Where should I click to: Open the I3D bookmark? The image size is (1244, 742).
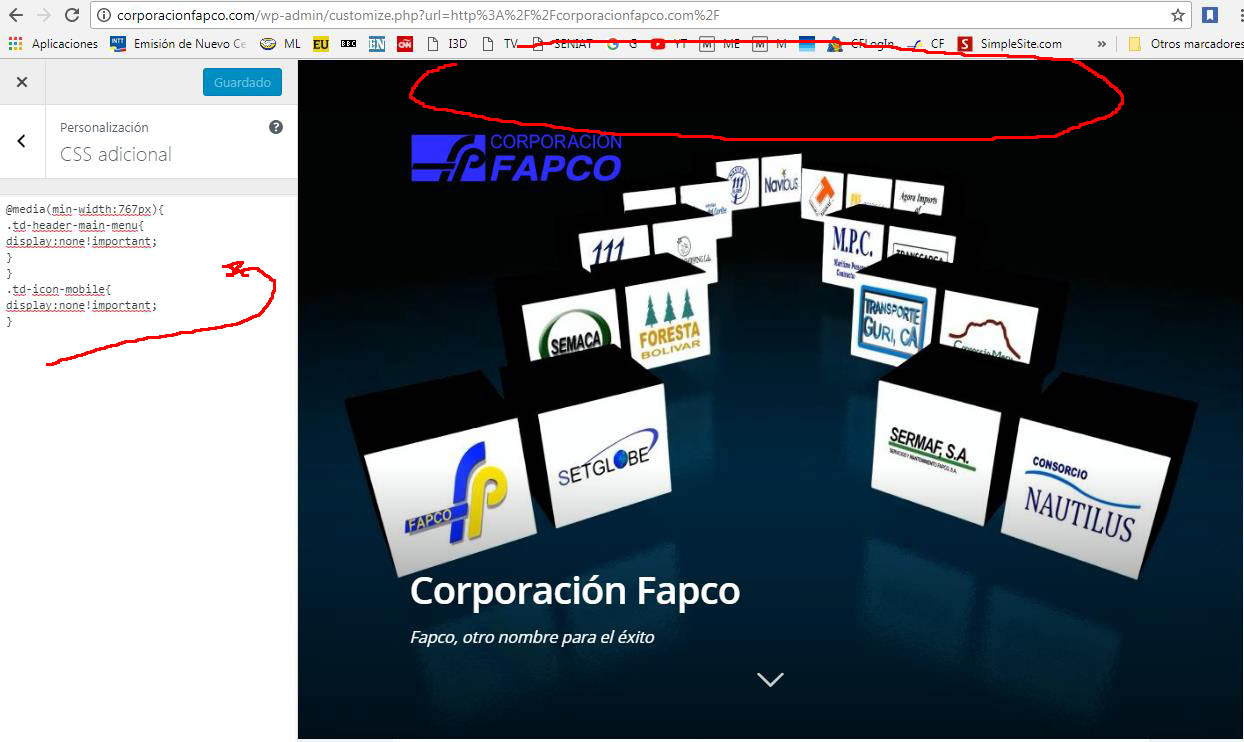point(447,44)
